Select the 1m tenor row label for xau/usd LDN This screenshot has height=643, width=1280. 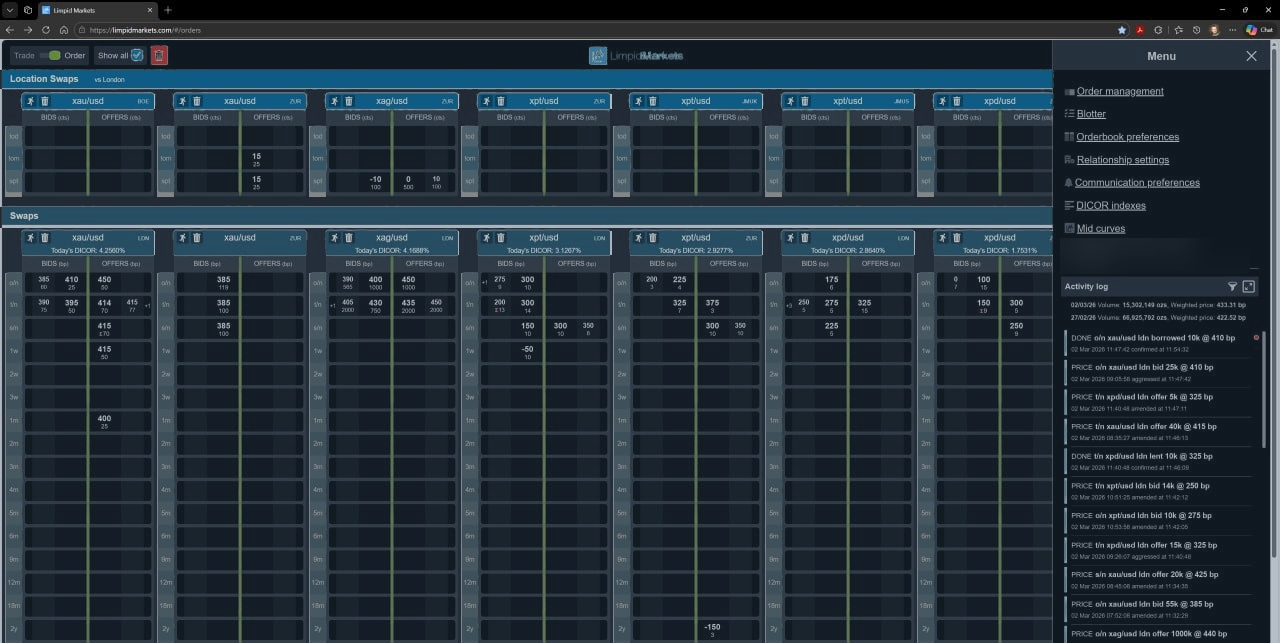click(x=14, y=421)
